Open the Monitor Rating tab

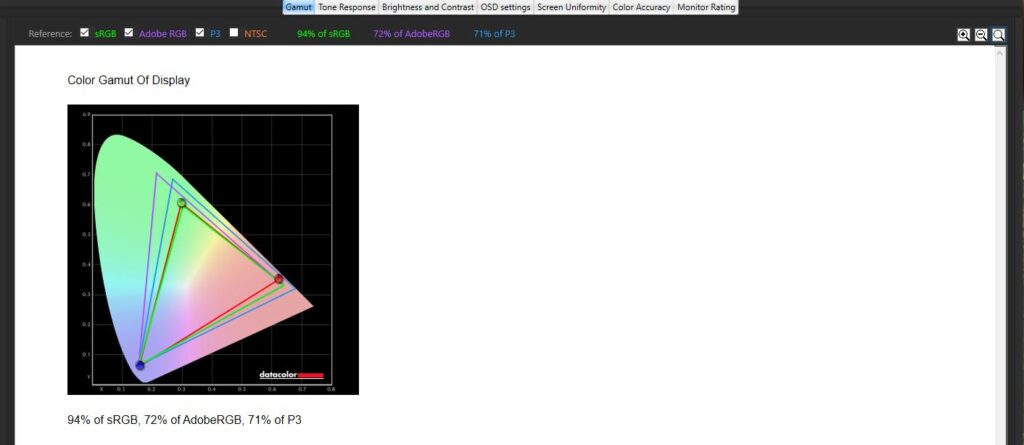706,7
